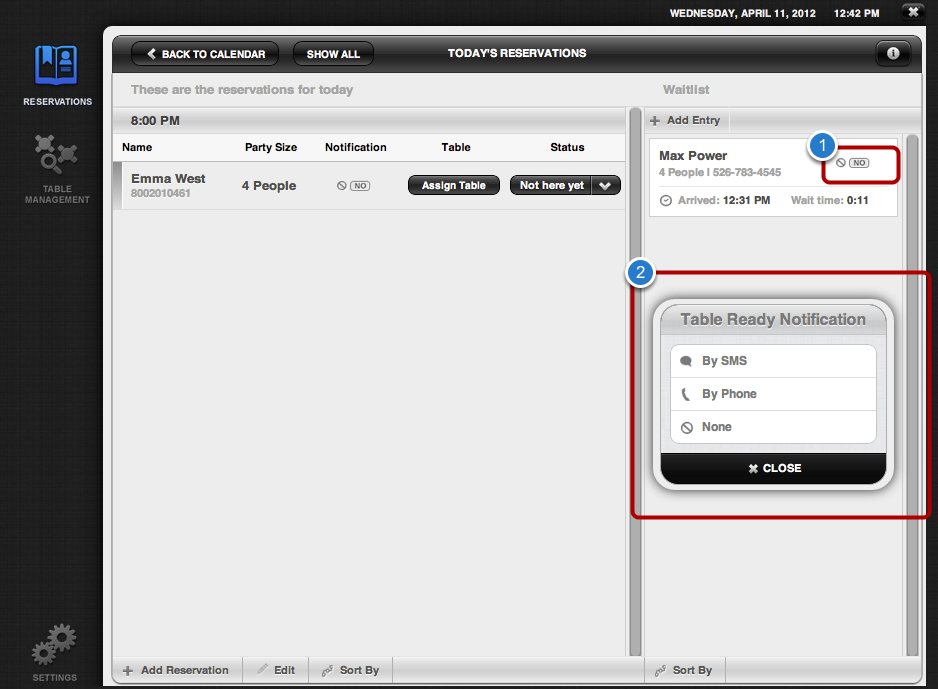
Task: Click the Table column header
Action: 456,147
